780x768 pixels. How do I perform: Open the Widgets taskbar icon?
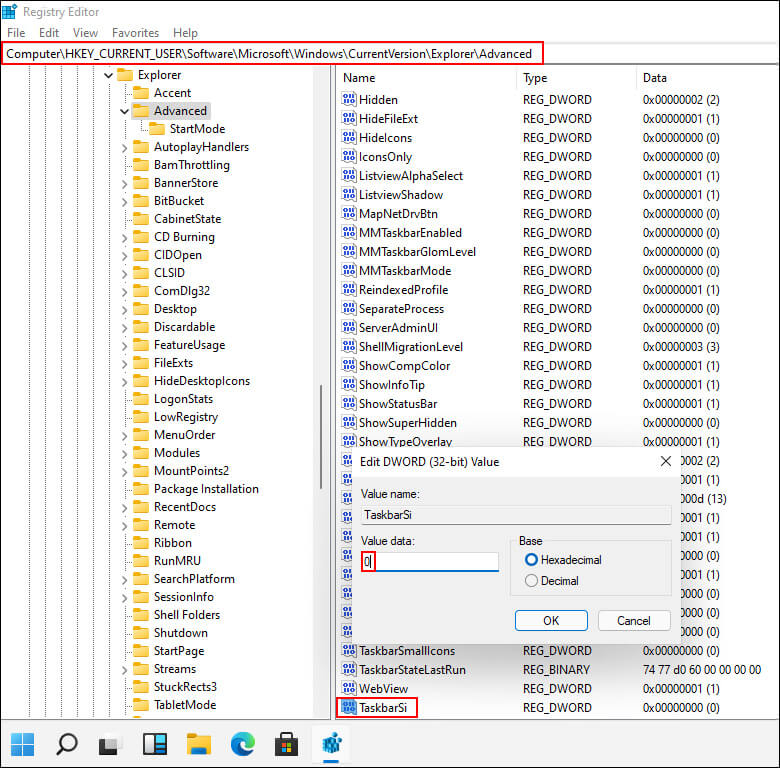point(155,745)
